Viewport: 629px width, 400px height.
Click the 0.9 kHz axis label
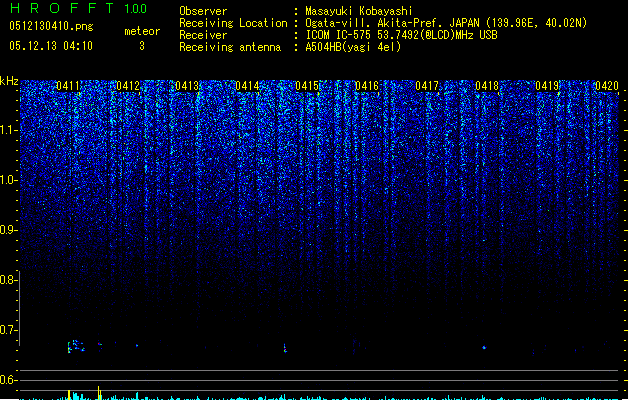(x=8, y=230)
